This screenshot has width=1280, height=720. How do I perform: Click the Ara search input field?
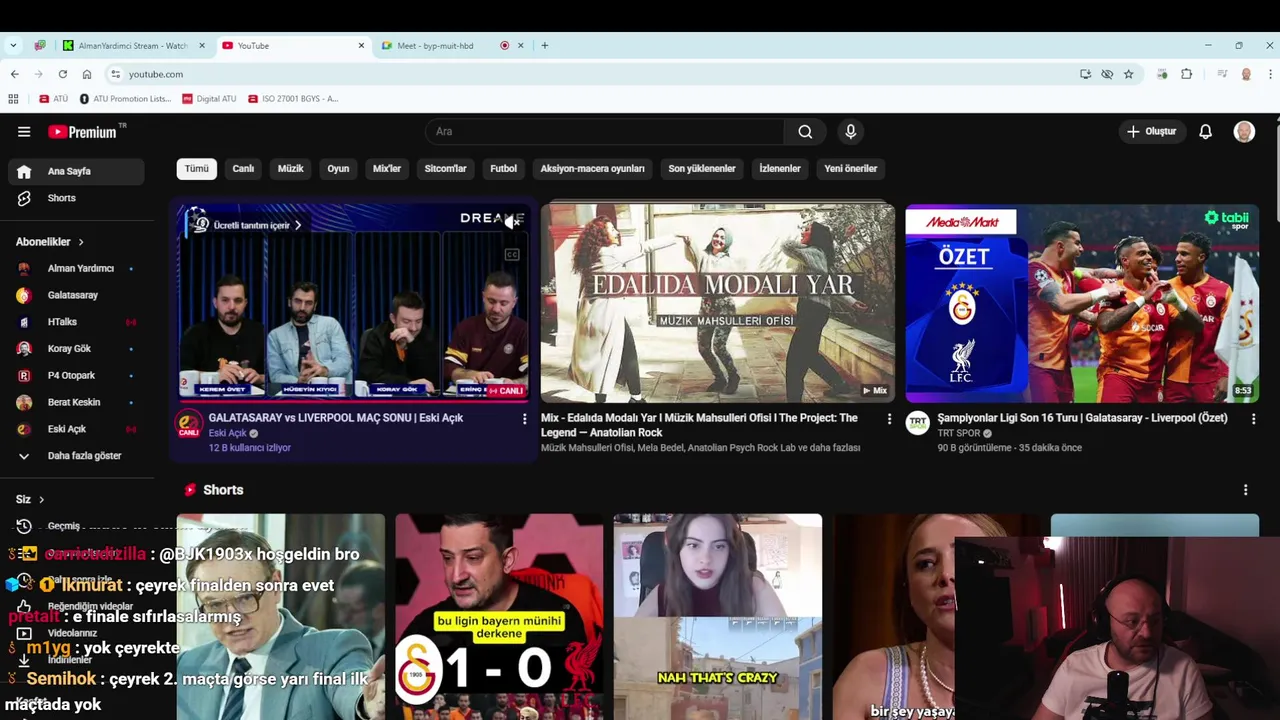tap(605, 132)
